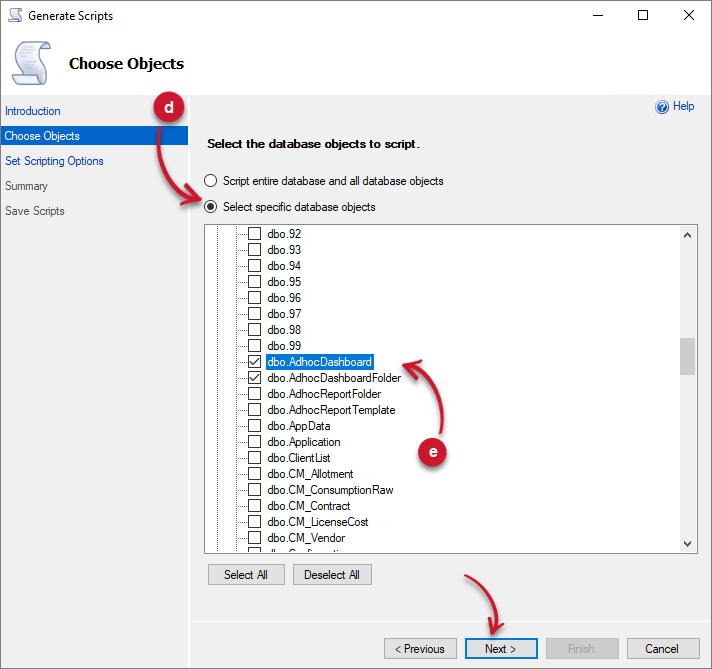Minimize the Generate Scripts window

coord(598,15)
